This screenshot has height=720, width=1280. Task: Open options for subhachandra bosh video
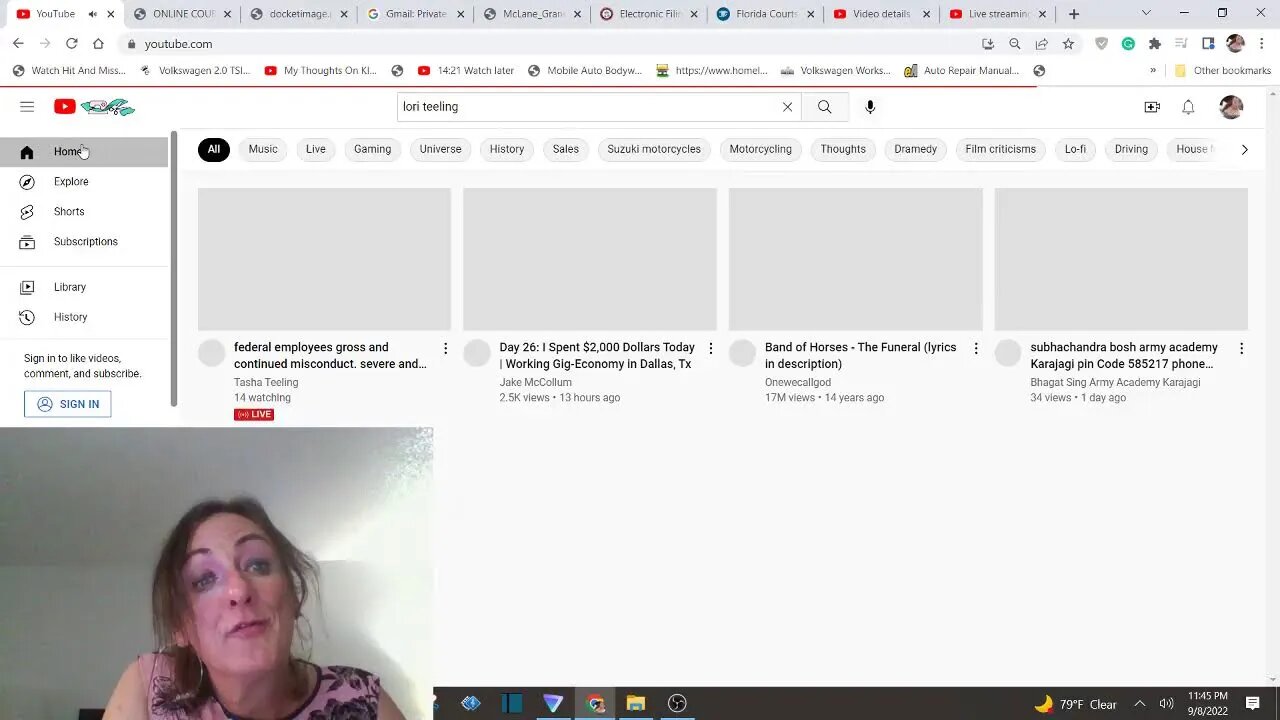(1241, 349)
